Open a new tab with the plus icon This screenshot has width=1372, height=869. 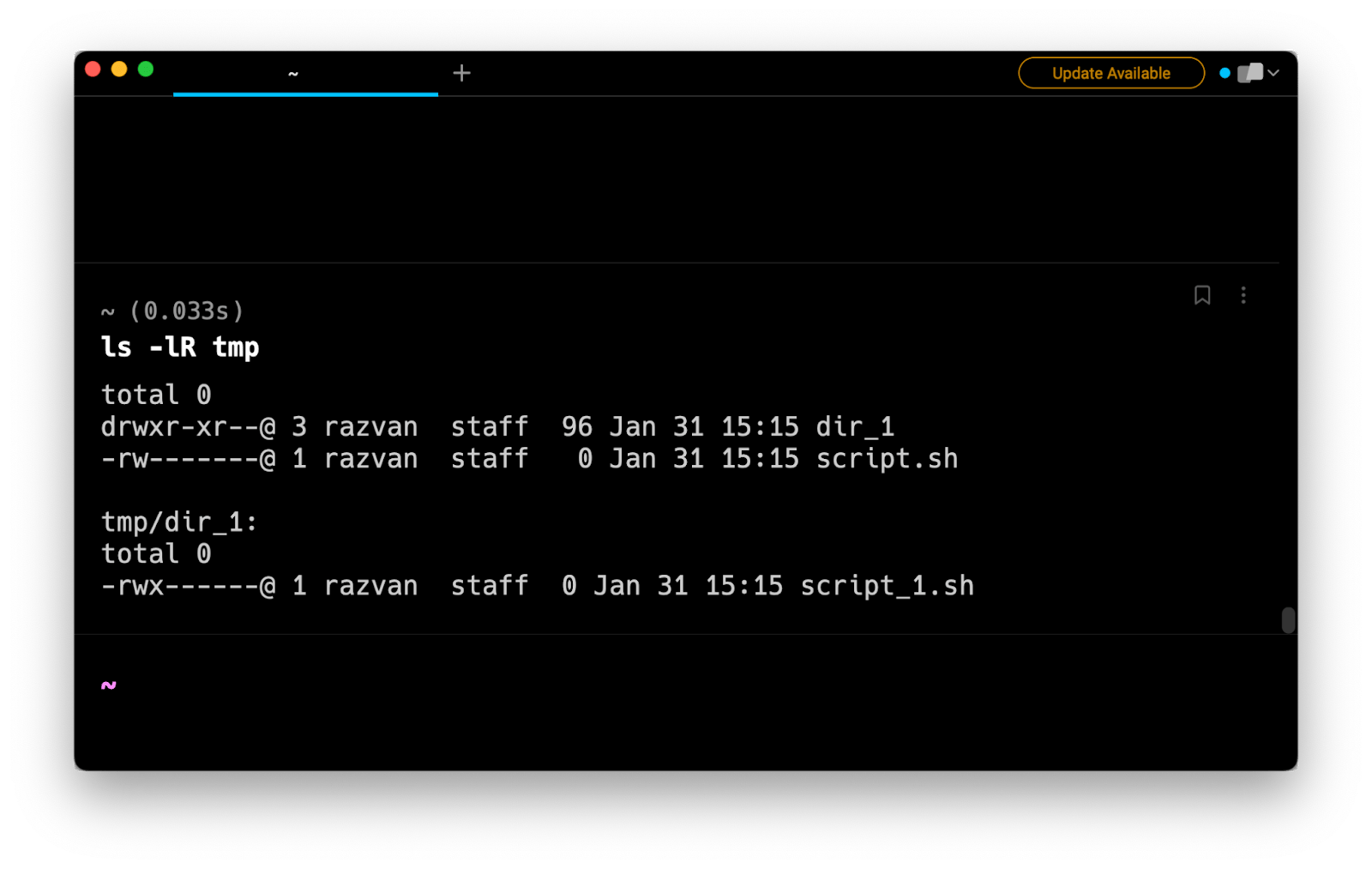[461, 73]
